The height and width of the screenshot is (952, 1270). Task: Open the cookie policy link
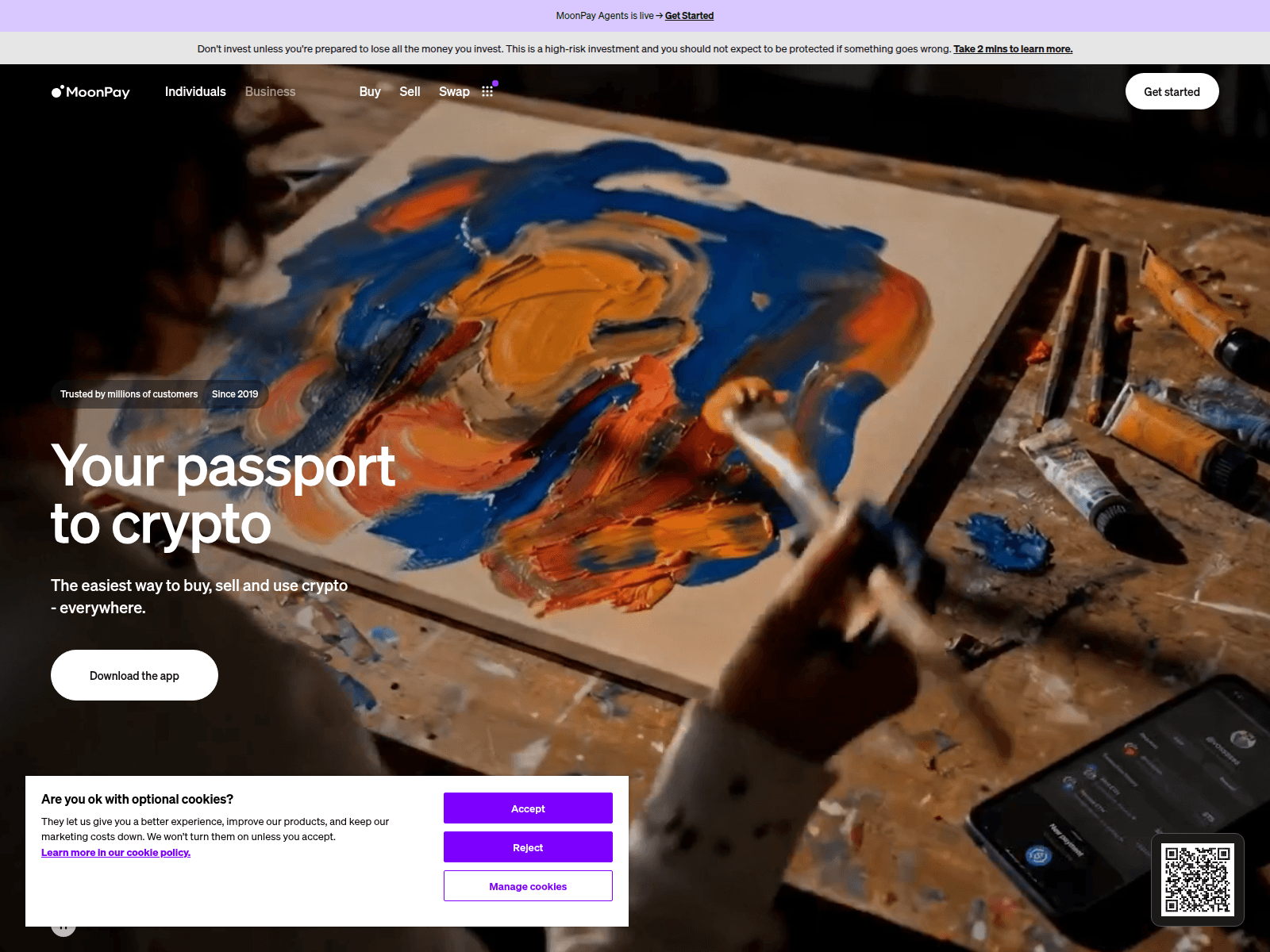point(116,853)
